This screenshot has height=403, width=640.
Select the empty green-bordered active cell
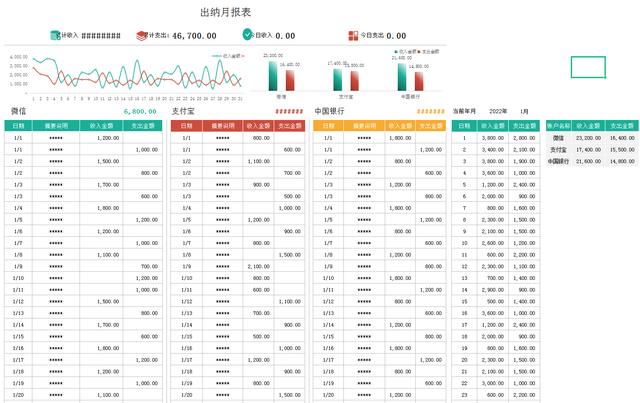[x=588, y=67]
